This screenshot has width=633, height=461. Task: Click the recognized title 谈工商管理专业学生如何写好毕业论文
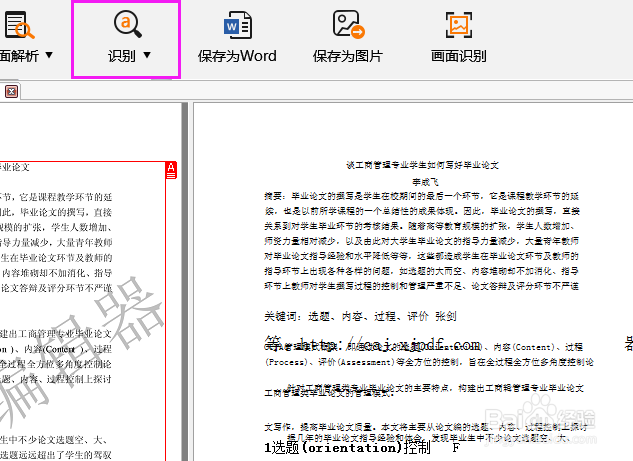pos(422,165)
